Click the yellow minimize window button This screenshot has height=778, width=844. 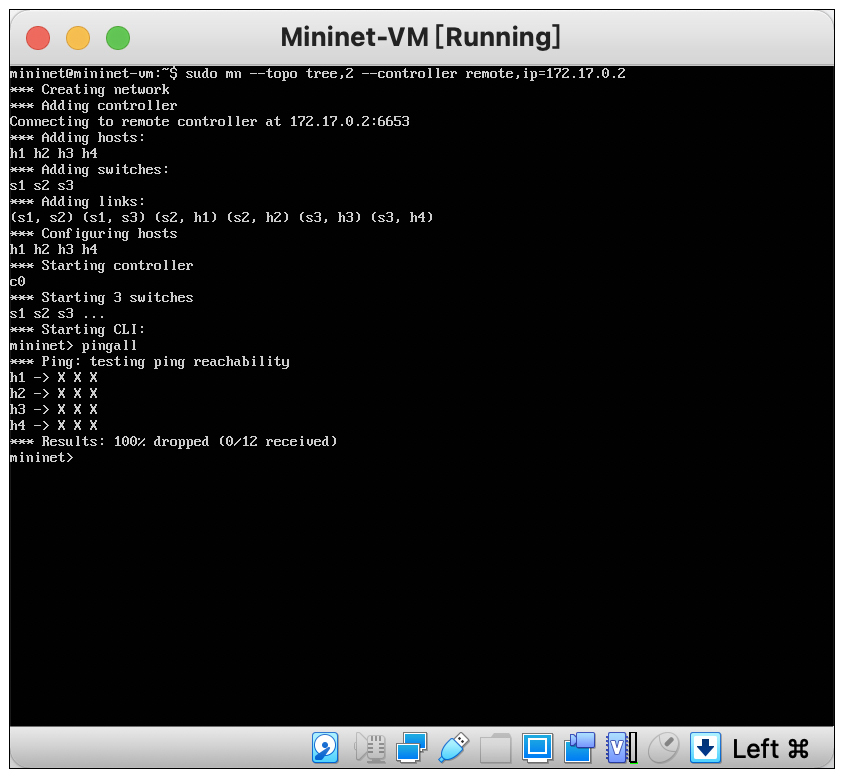coord(78,38)
